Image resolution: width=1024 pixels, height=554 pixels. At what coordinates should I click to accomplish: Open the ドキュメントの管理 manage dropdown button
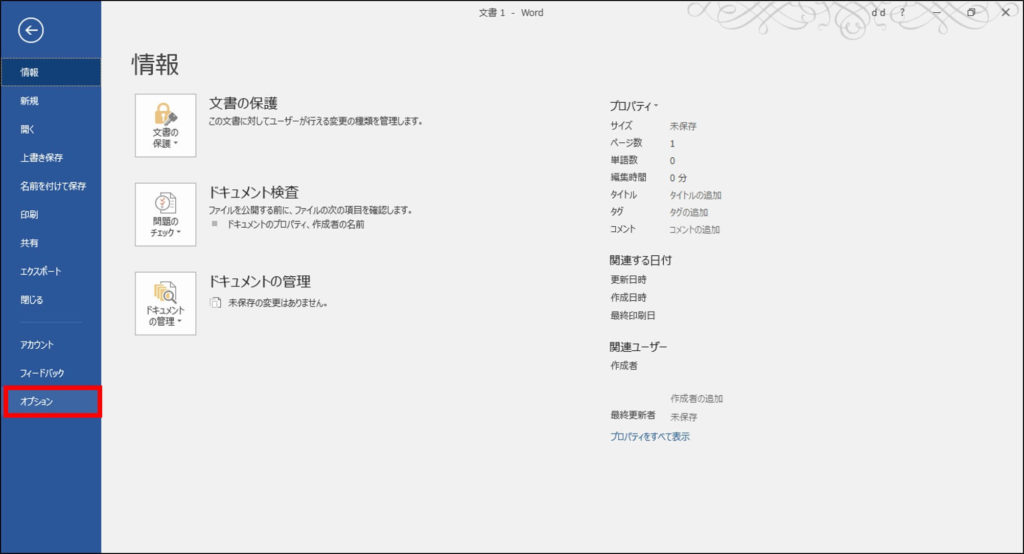pos(165,304)
